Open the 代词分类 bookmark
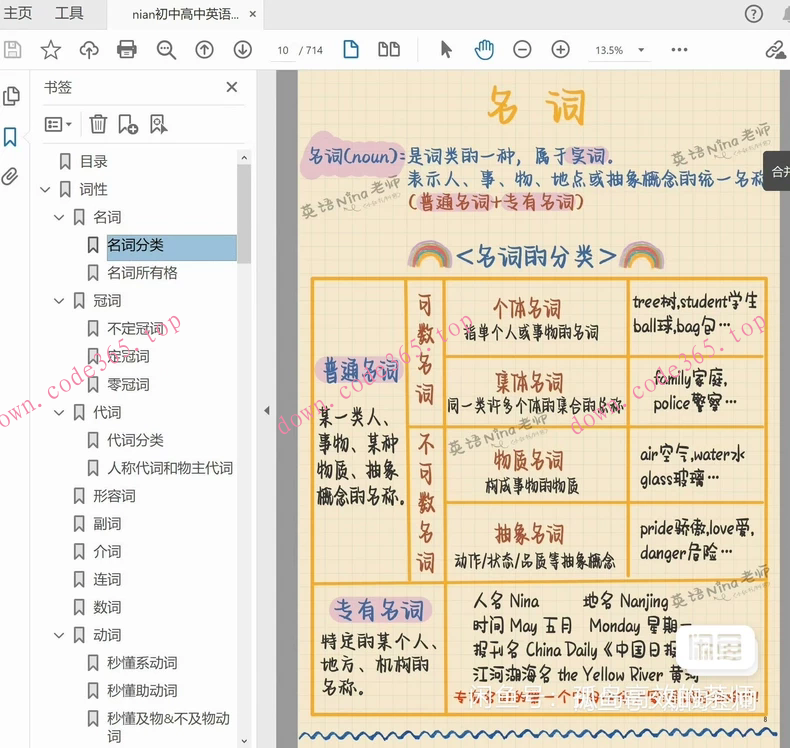The width and height of the screenshot is (790, 748). (136, 440)
